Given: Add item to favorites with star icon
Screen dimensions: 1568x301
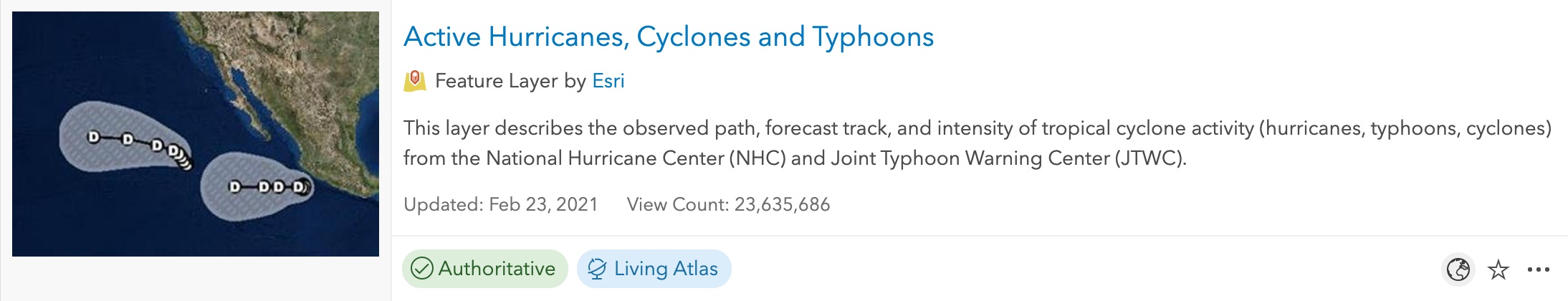Looking at the screenshot, I should click(x=1498, y=270).
